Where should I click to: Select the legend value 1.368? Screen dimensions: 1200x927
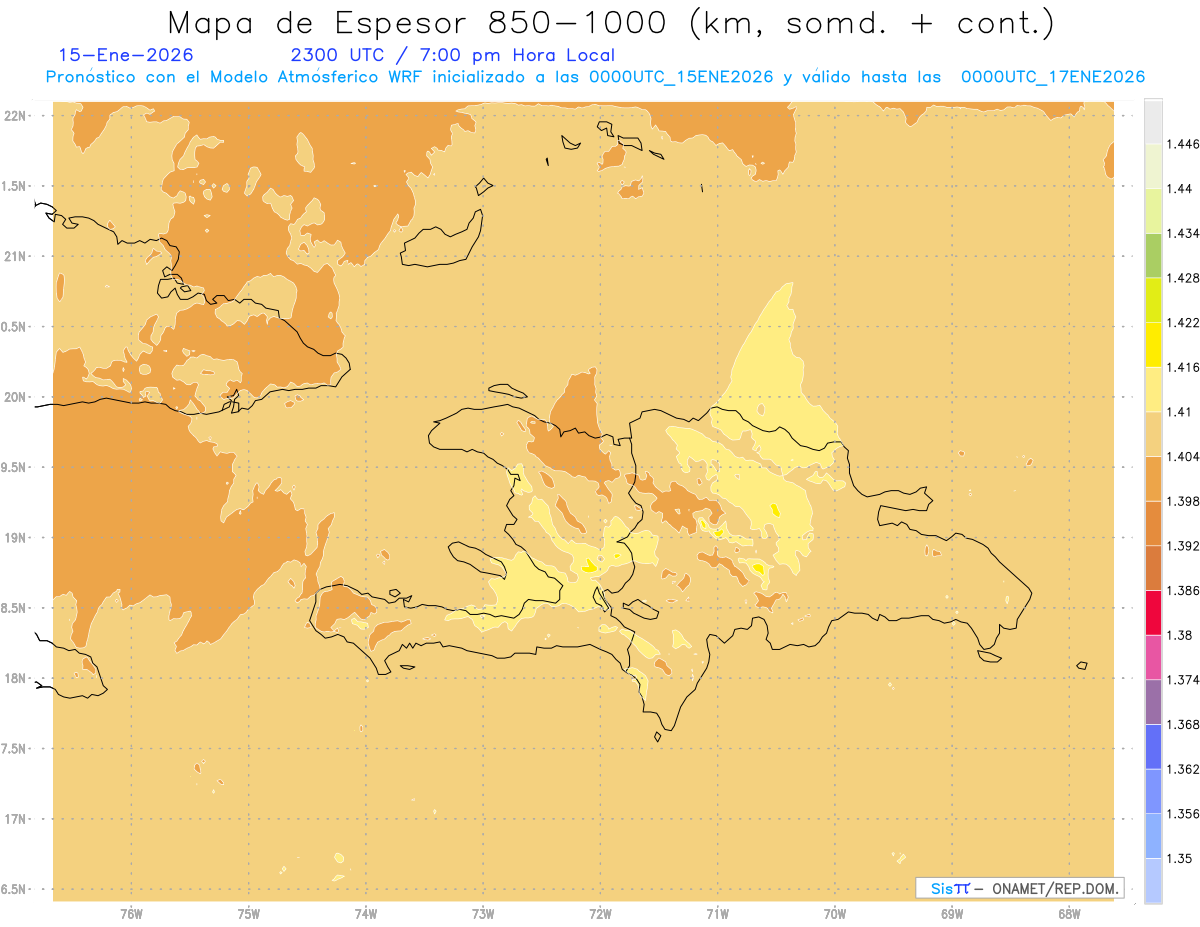[x=1184, y=724]
